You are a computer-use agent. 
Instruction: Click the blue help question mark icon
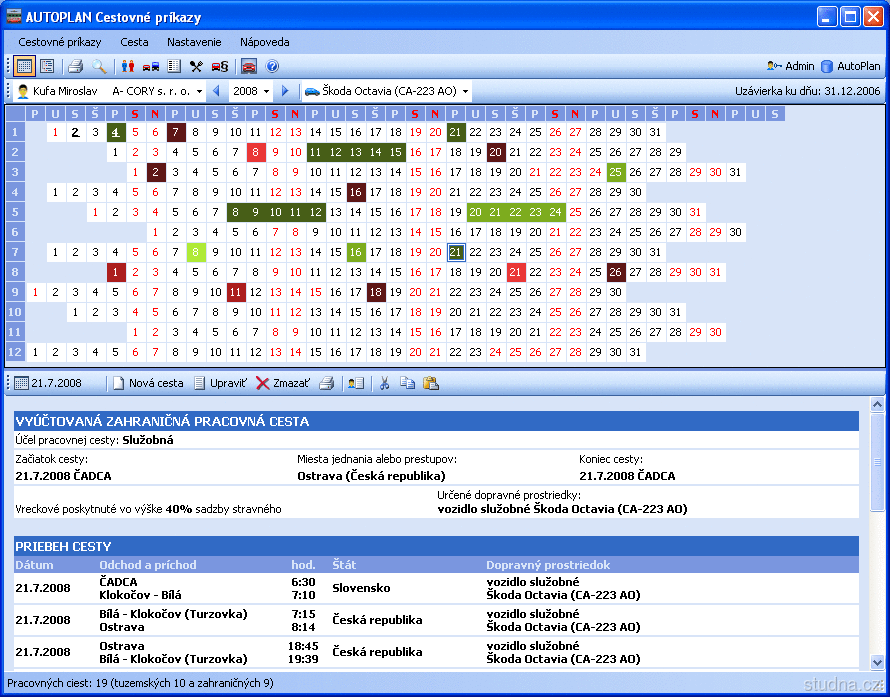272,66
